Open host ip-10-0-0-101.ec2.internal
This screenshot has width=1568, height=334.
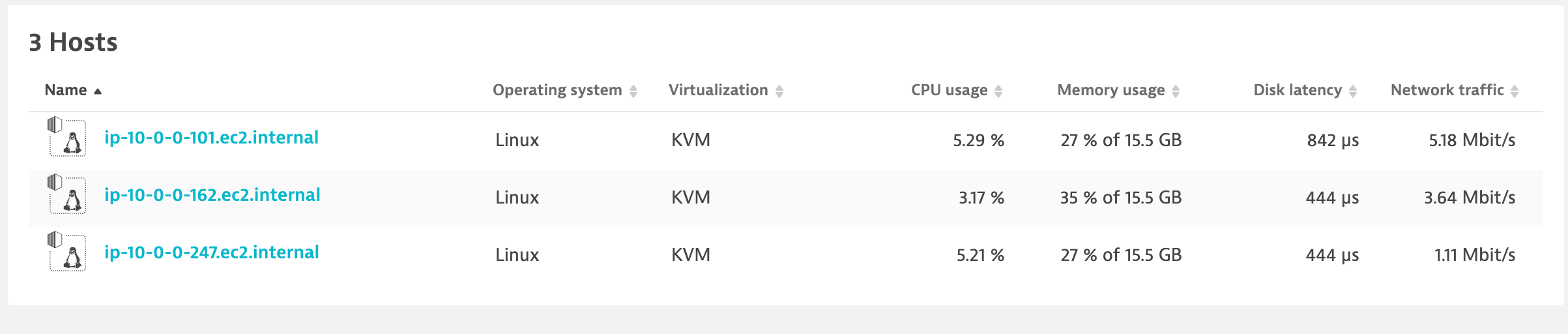211,138
